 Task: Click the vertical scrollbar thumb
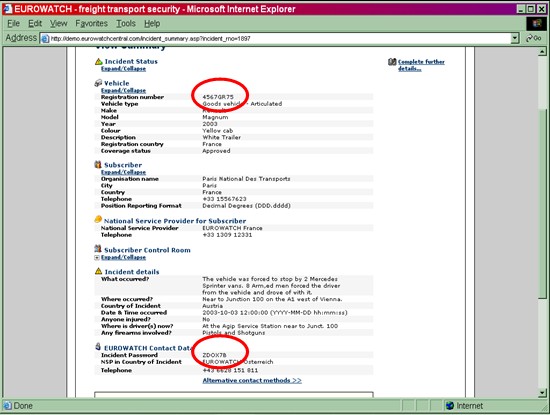542,203
